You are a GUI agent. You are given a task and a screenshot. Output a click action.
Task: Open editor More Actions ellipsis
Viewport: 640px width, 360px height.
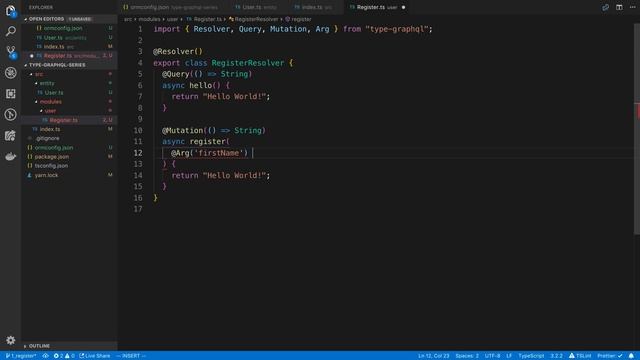pos(632,7)
